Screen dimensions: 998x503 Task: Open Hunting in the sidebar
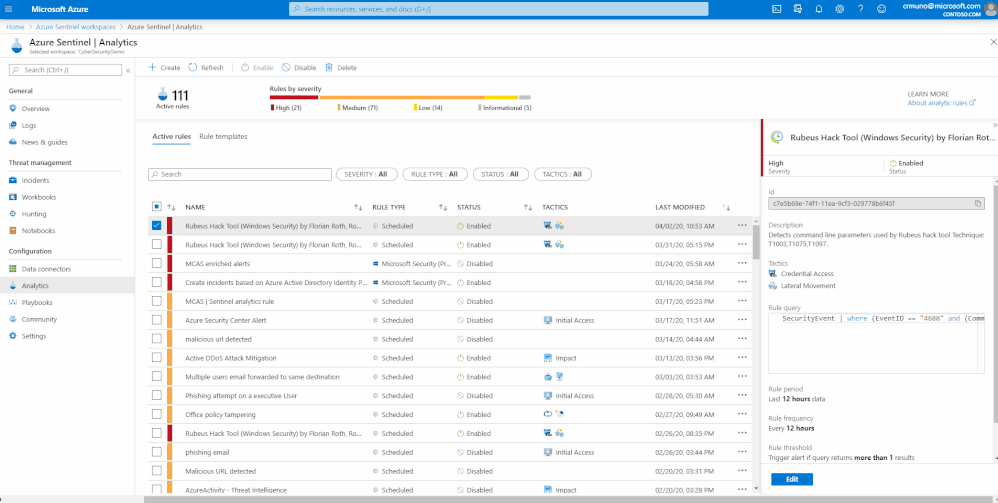(34, 214)
